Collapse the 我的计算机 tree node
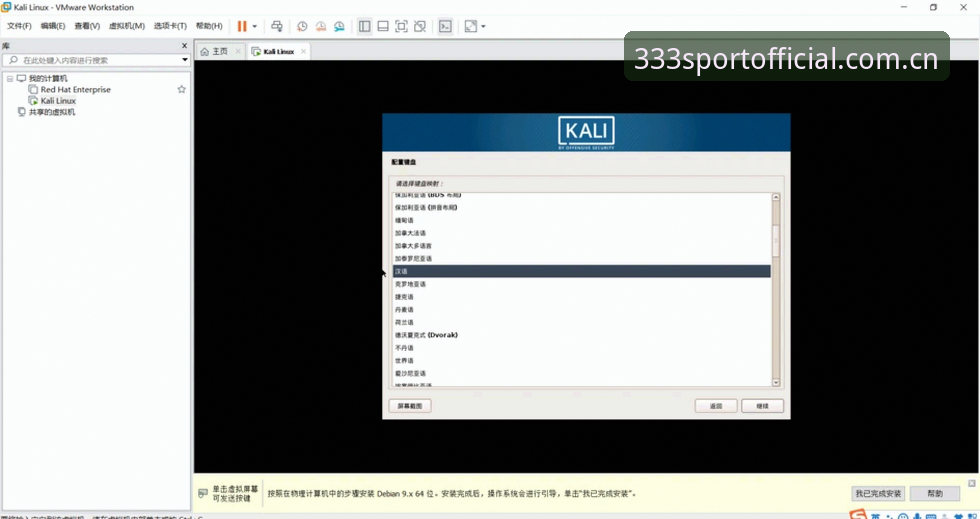Image resolution: width=980 pixels, height=519 pixels. click(10, 79)
